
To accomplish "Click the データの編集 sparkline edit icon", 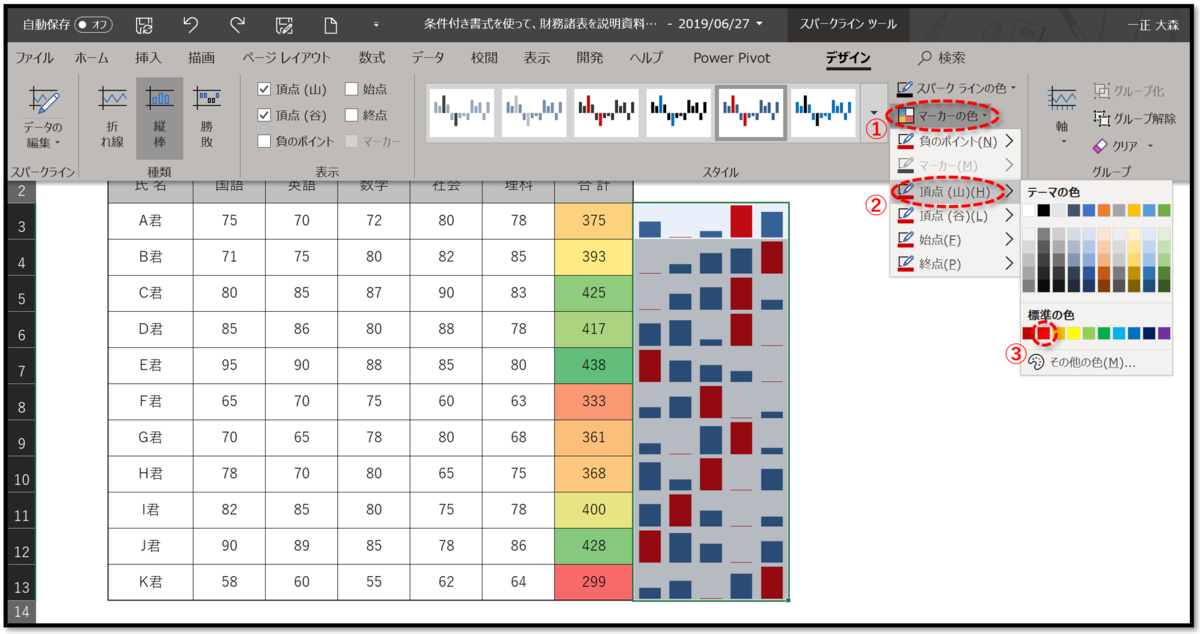I will [x=43, y=100].
